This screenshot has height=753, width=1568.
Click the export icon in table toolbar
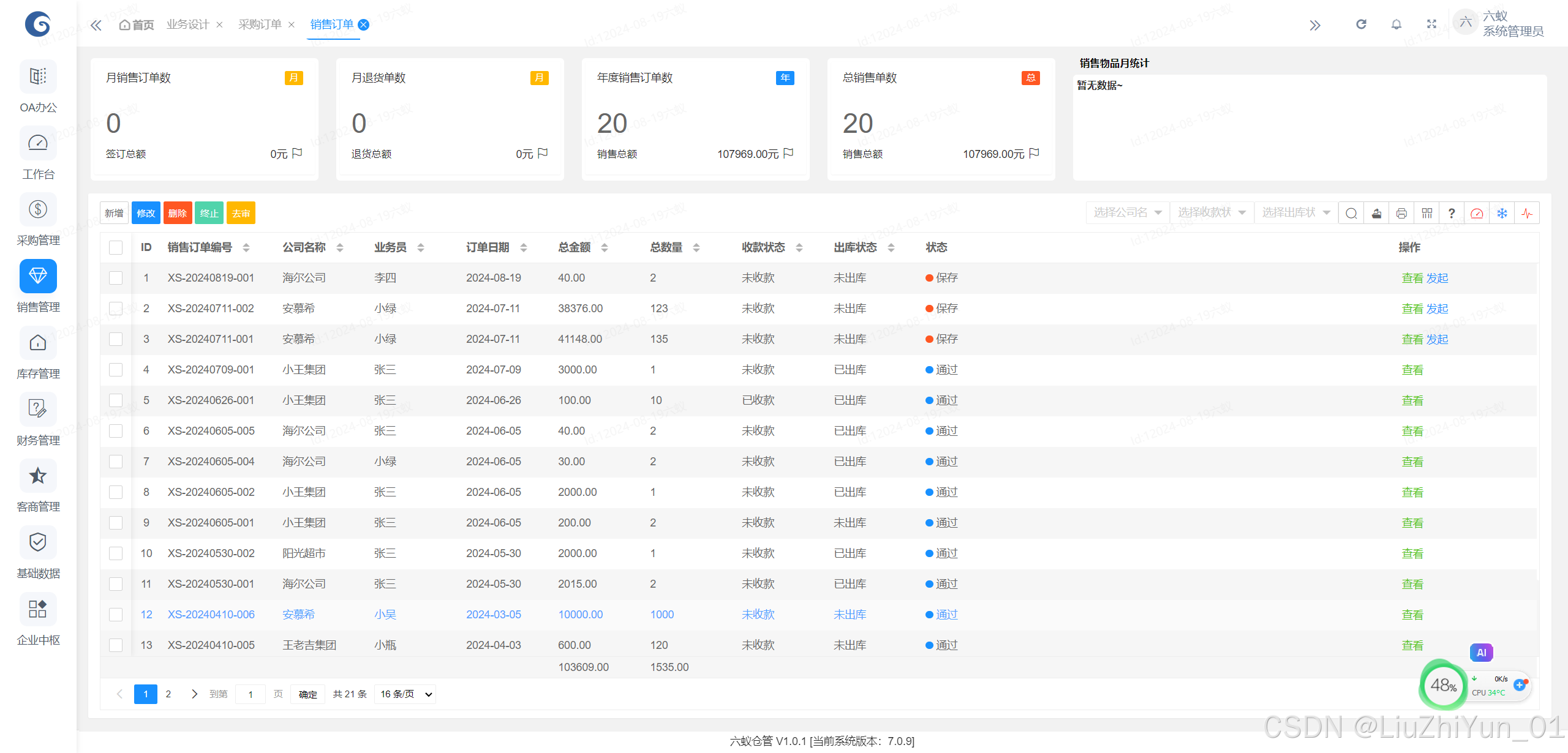1376,213
